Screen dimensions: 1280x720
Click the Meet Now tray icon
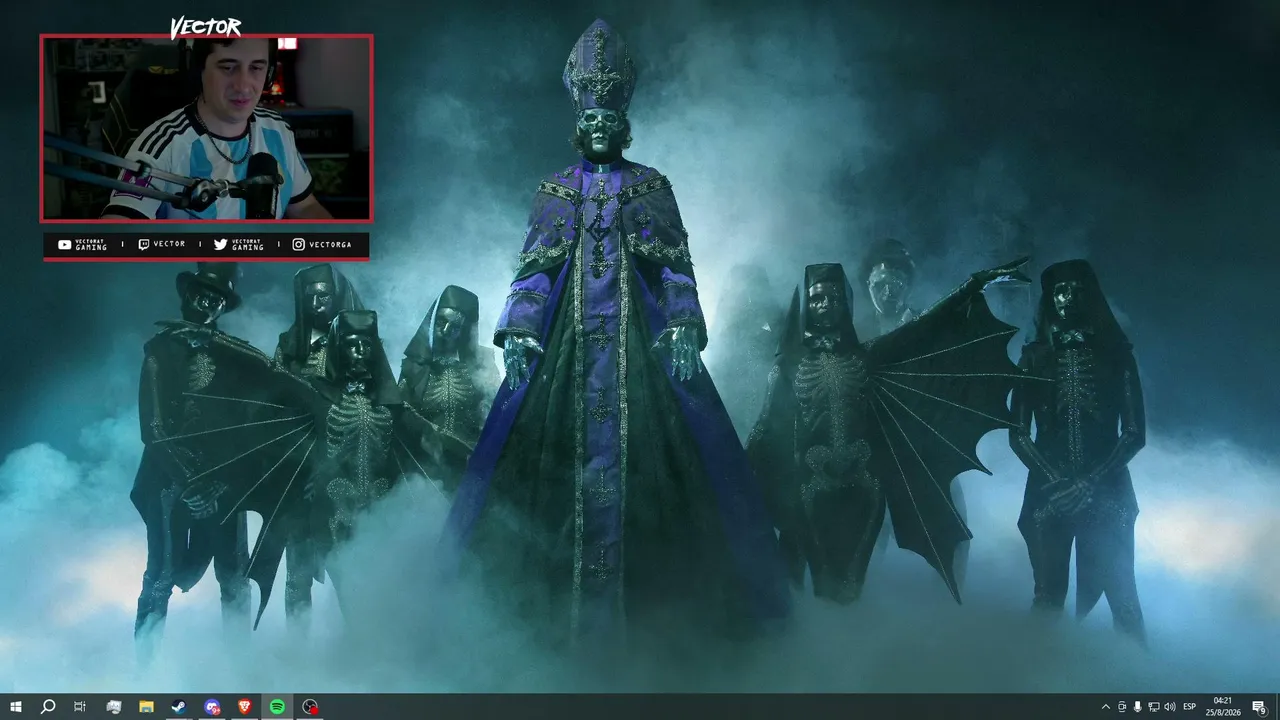click(x=1122, y=707)
